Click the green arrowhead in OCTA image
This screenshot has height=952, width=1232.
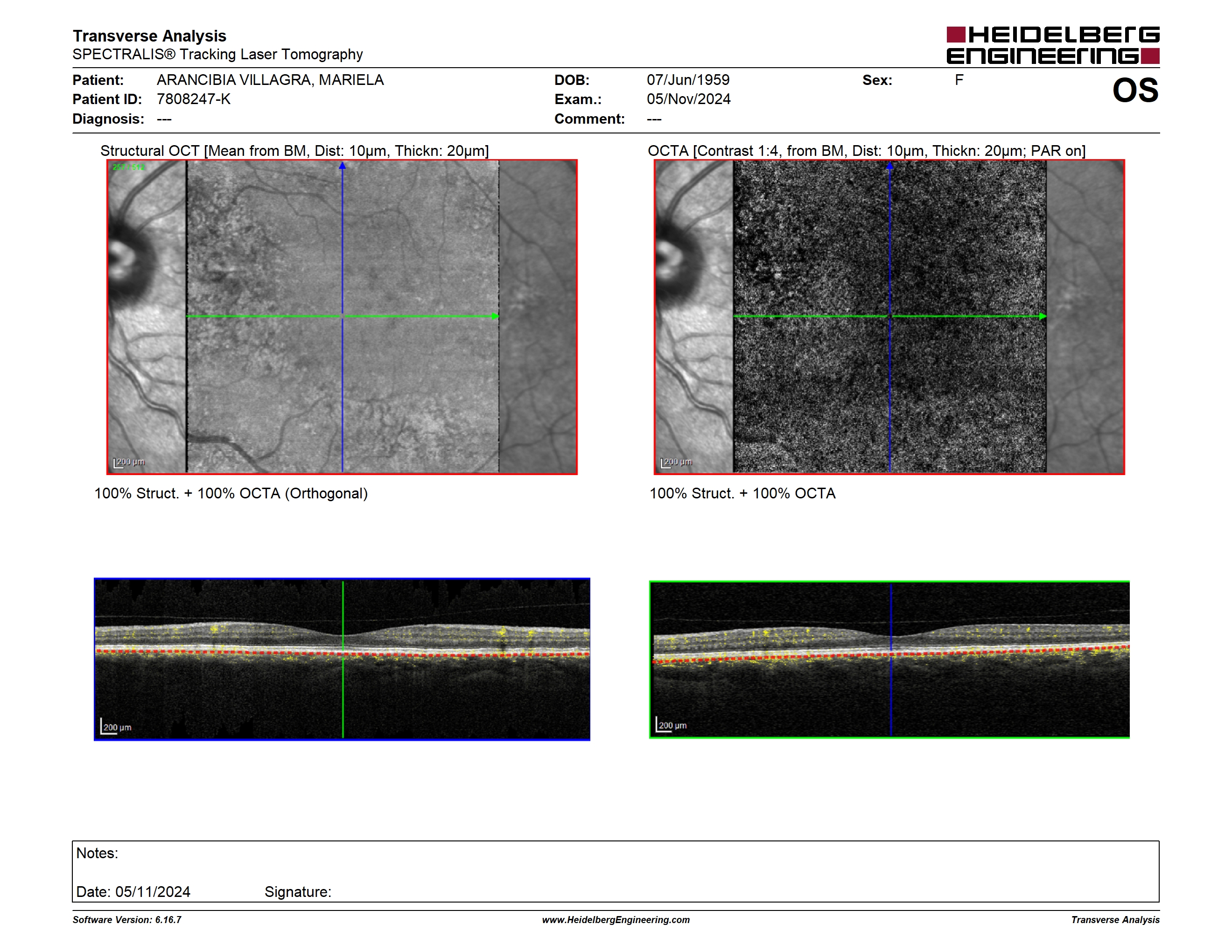coord(1043,316)
